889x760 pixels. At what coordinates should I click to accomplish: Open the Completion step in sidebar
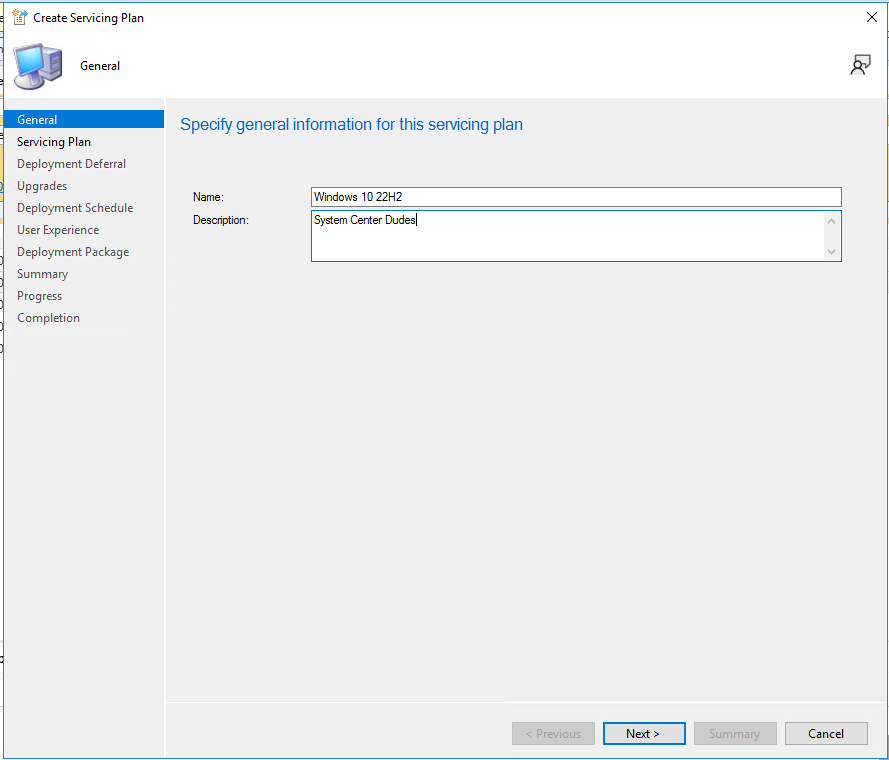point(48,317)
